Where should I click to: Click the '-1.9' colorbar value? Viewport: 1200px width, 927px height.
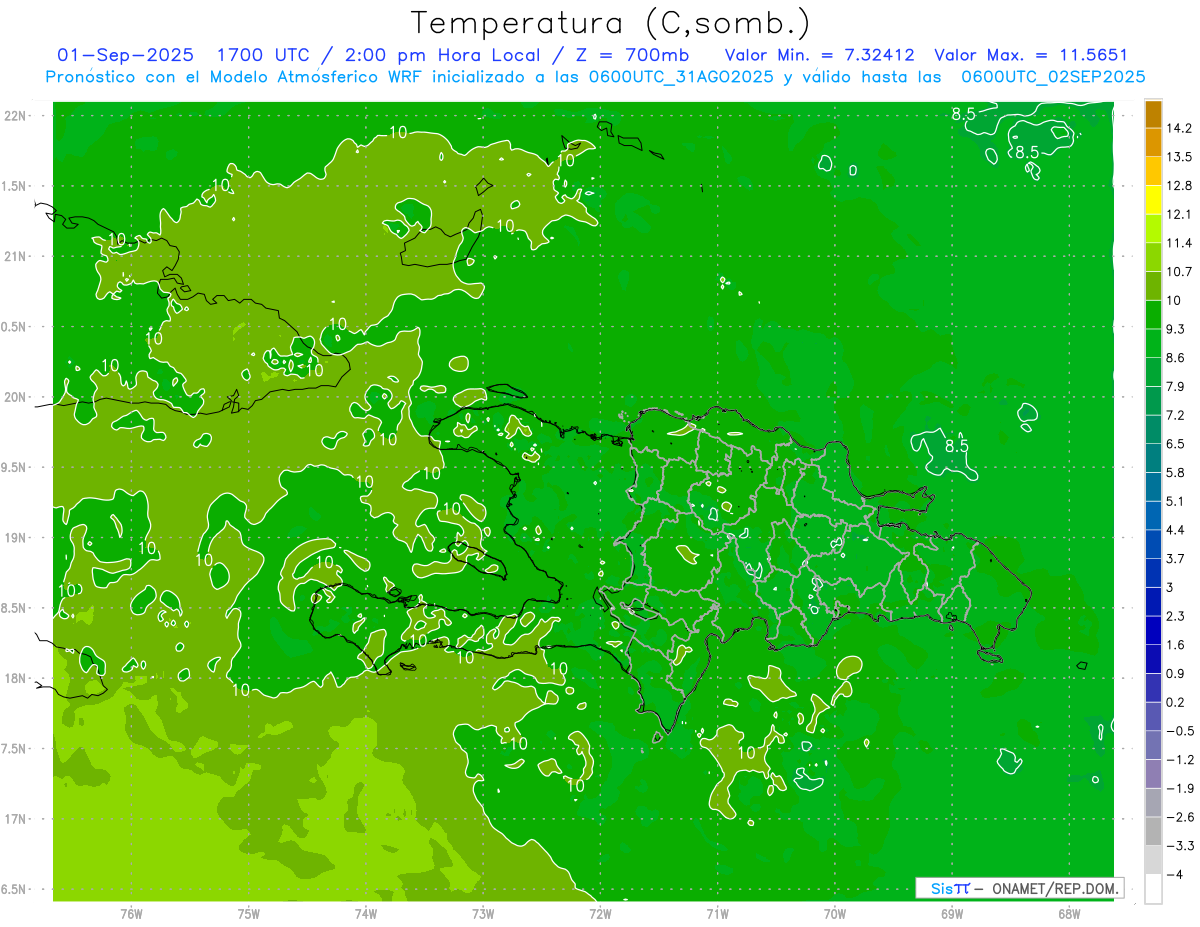click(x=1180, y=788)
